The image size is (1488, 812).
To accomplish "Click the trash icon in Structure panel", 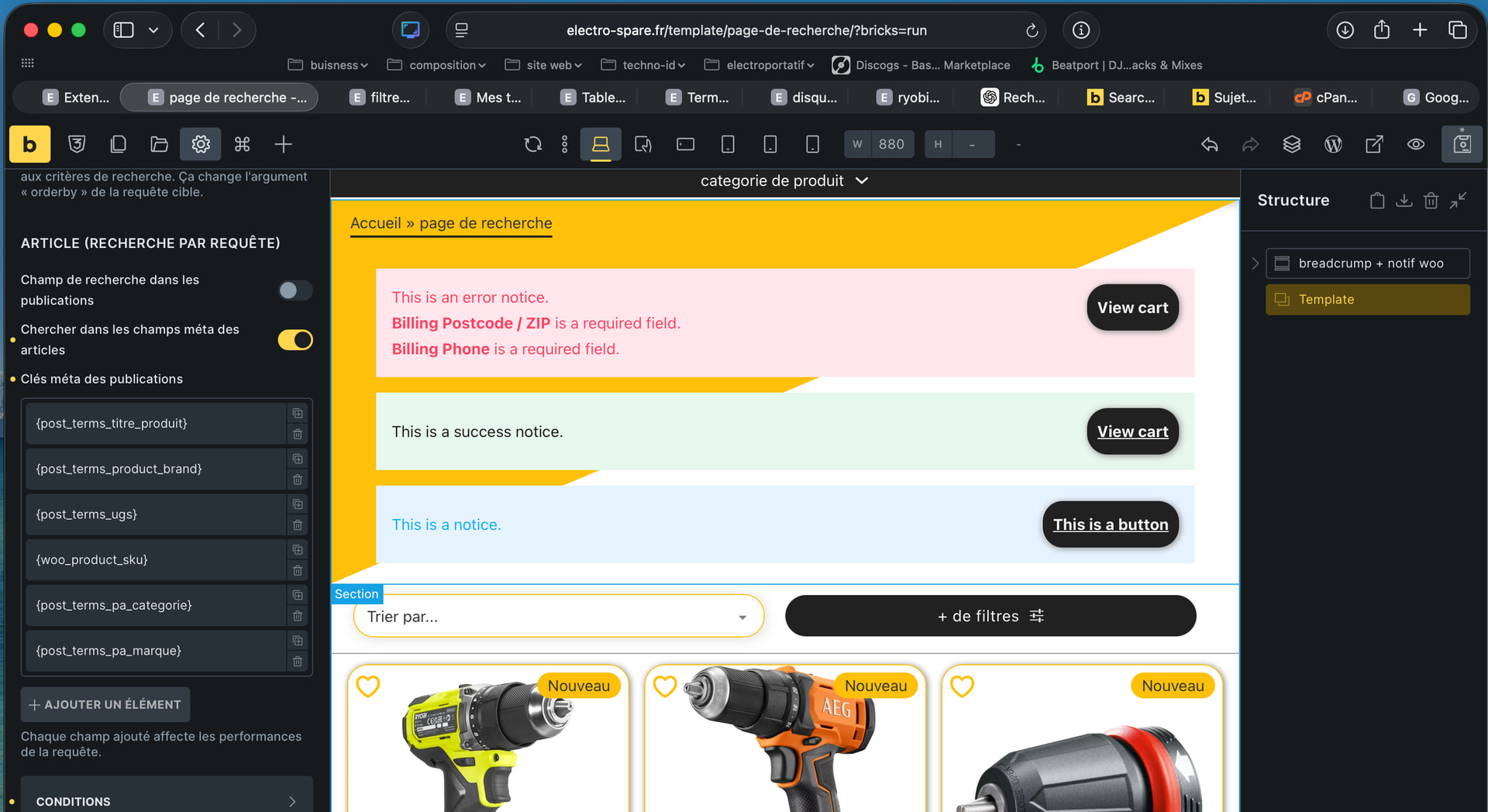I will [x=1431, y=201].
